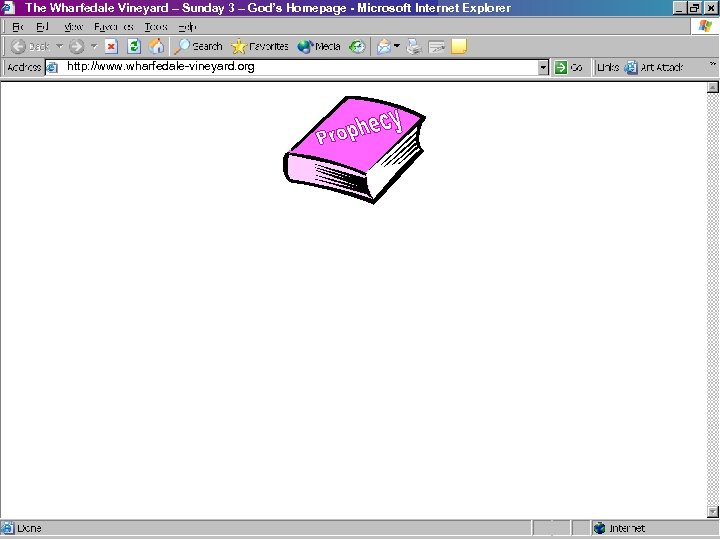
Task: Open the Media pane
Action: (319, 46)
